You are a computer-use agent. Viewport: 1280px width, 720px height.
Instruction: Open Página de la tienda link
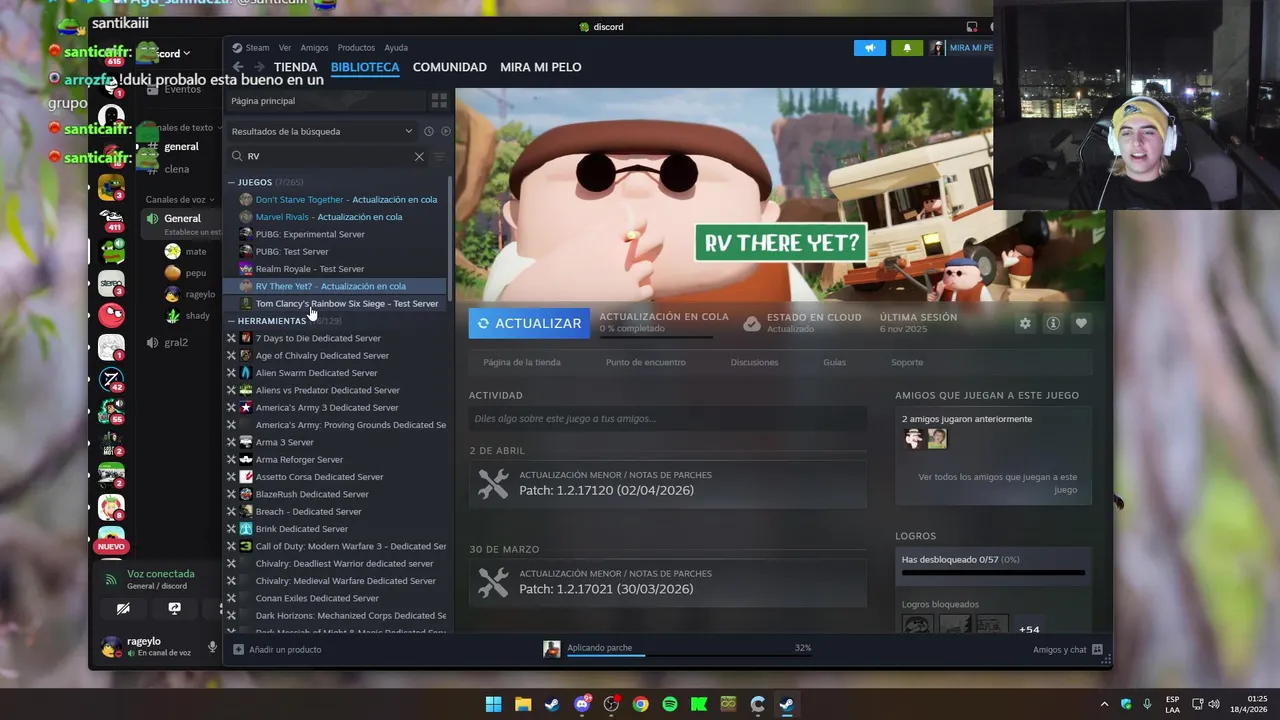tap(522, 362)
